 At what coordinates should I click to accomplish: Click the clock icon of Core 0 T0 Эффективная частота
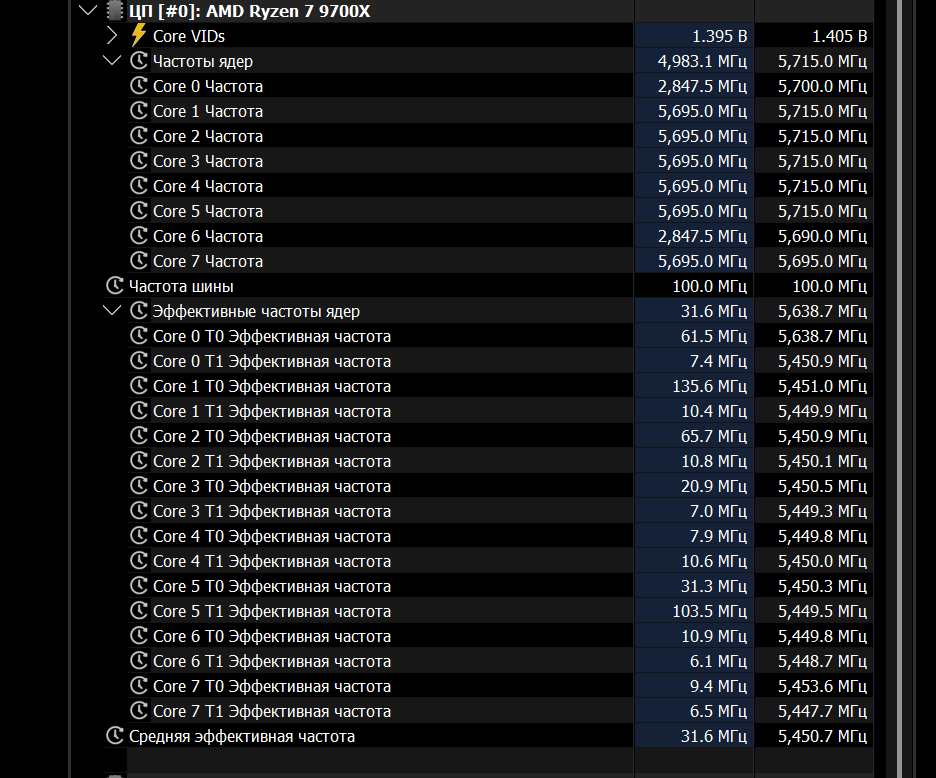click(138, 336)
